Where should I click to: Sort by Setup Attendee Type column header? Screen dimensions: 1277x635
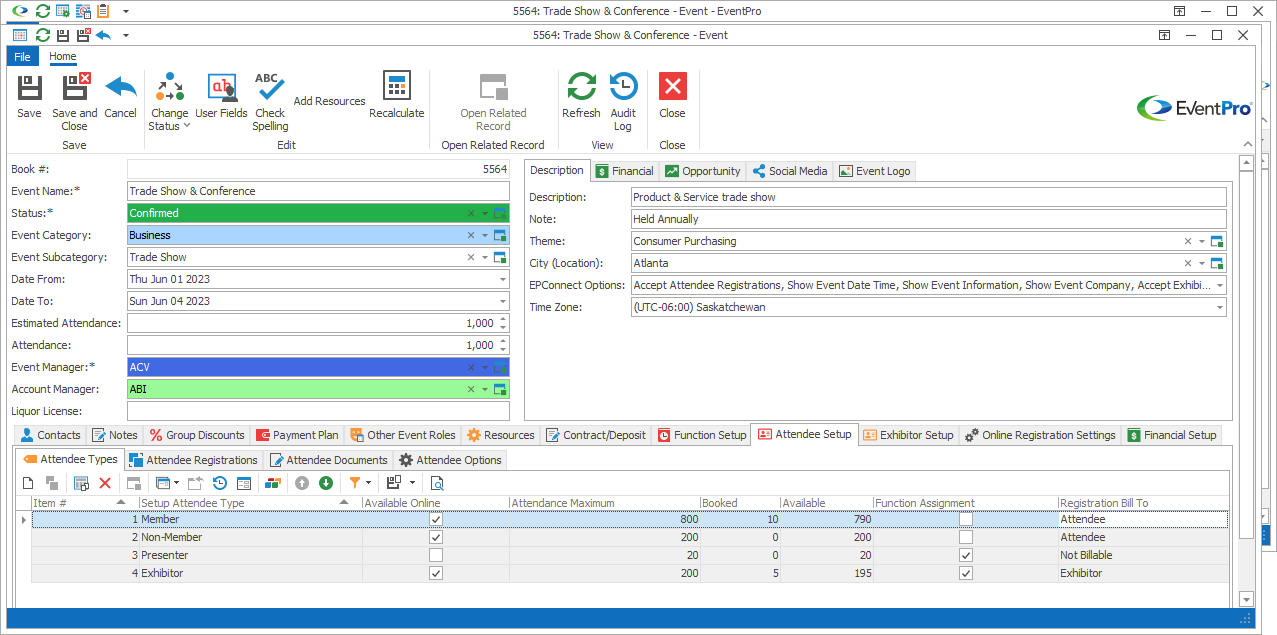tap(250, 503)
